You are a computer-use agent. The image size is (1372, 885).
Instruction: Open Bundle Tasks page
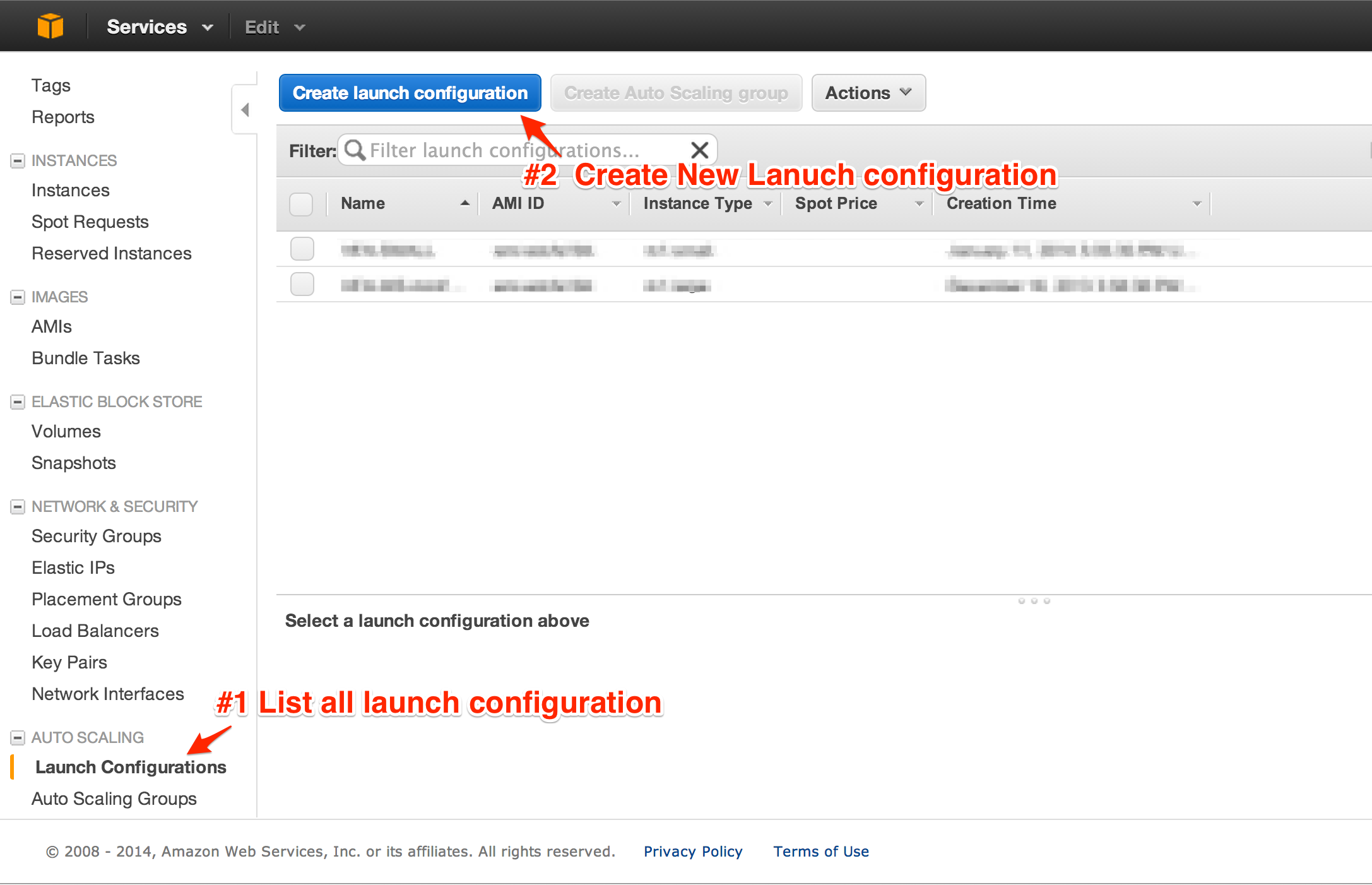86,358
